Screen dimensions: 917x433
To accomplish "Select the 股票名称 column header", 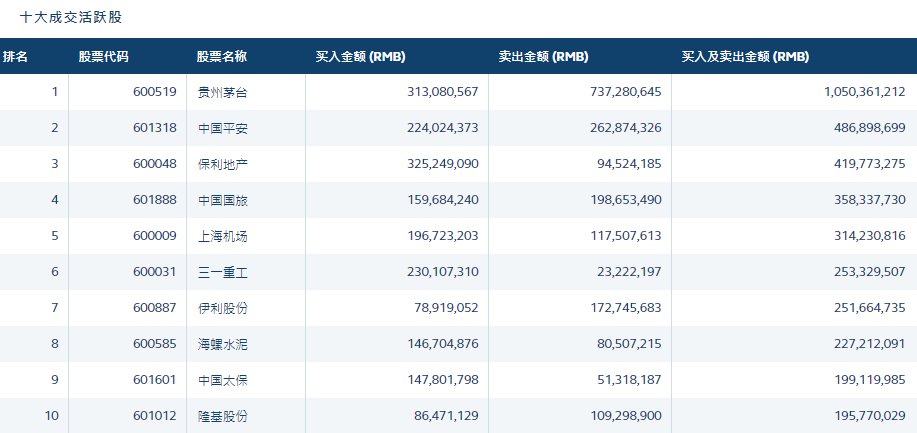I will coord(222,57).
